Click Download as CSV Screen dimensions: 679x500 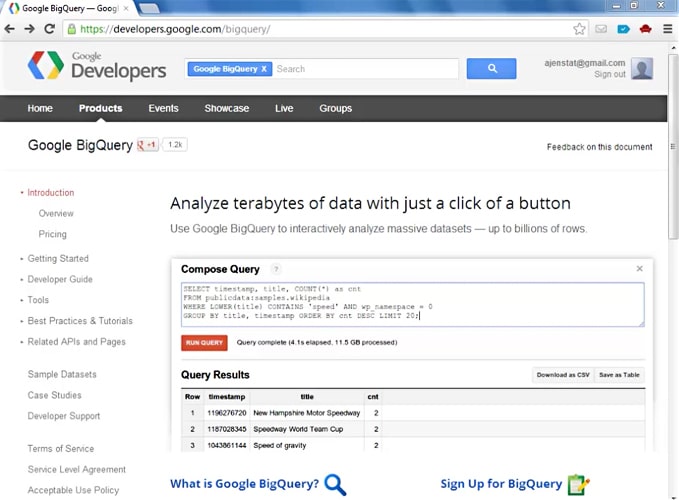click(563, 375)
